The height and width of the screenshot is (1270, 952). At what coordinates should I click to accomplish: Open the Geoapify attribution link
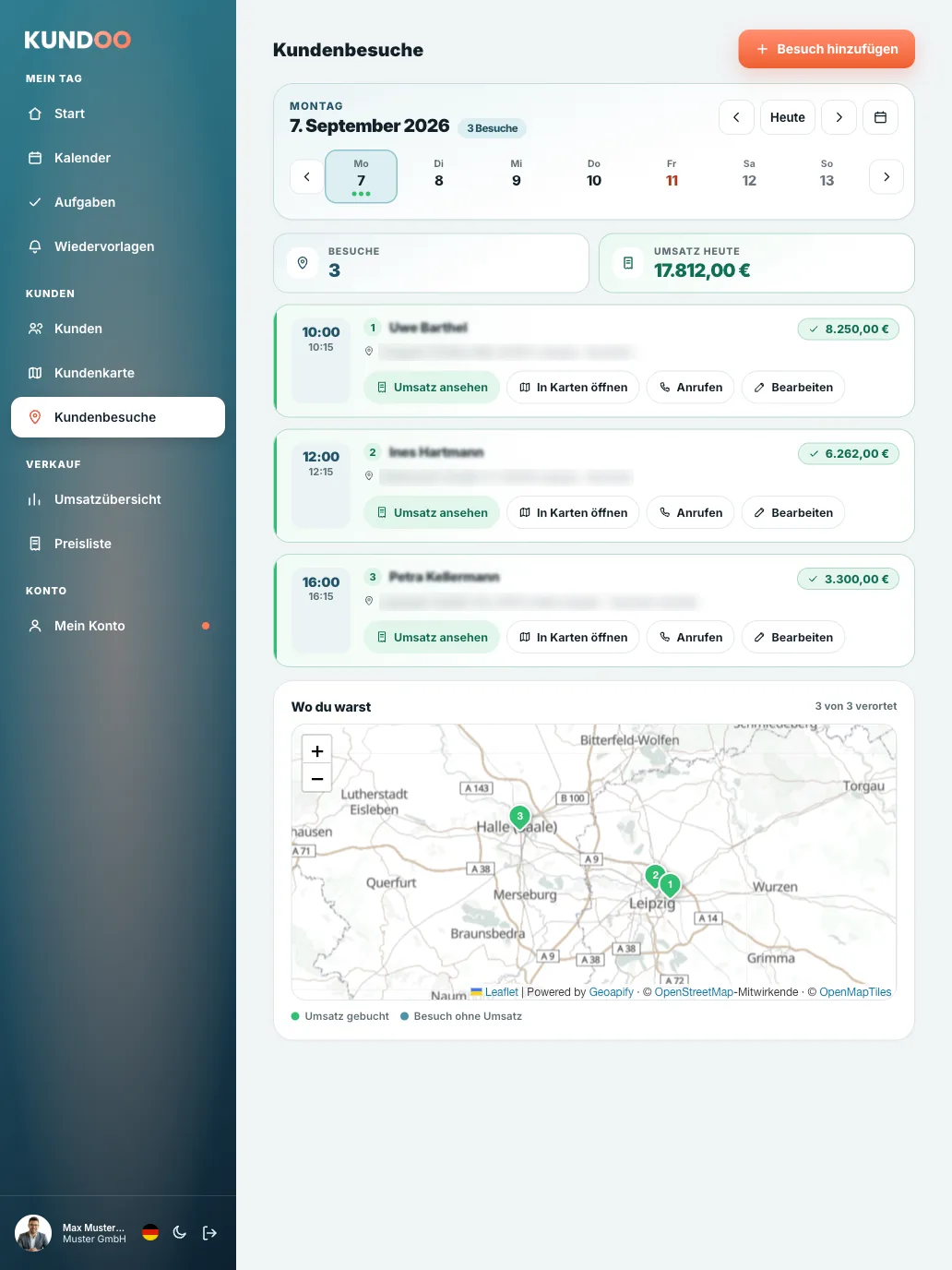point(612,992)
